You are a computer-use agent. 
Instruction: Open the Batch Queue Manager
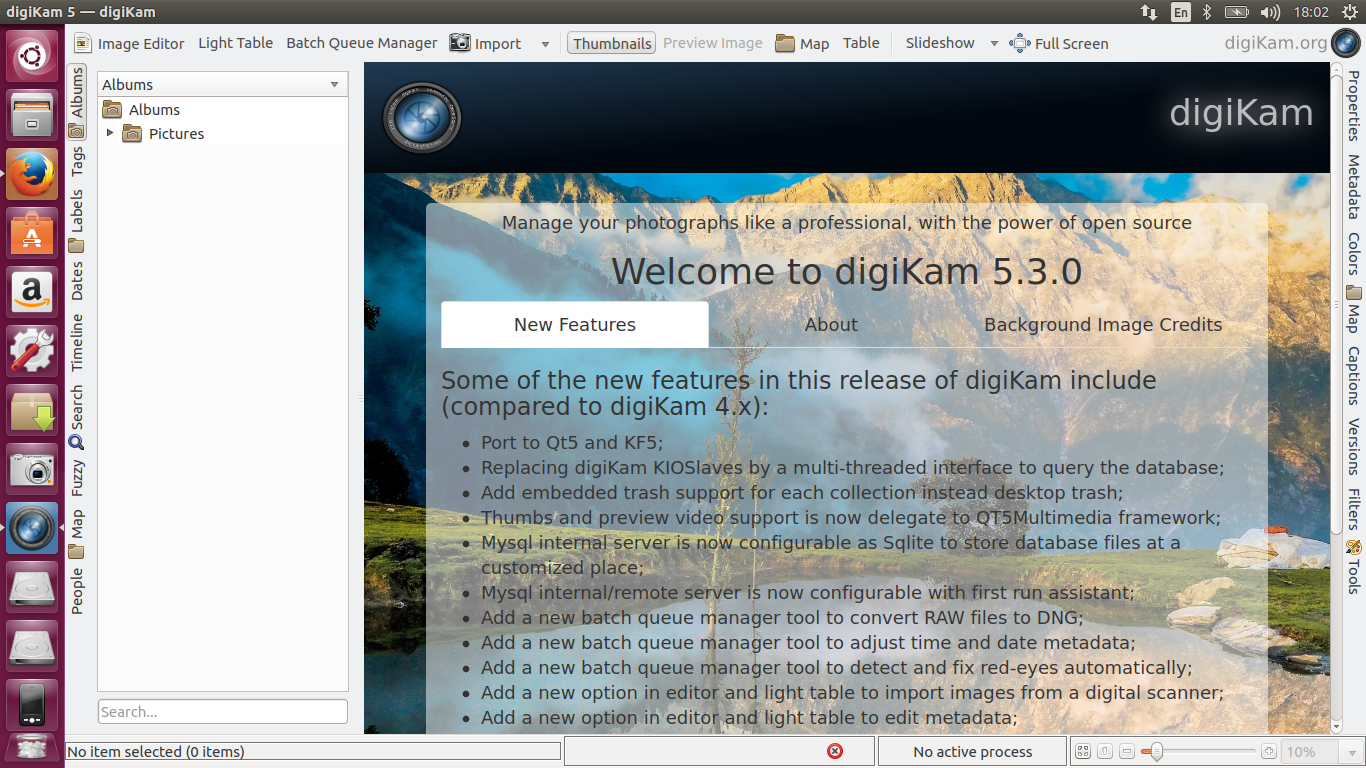[x=362, y=43]
